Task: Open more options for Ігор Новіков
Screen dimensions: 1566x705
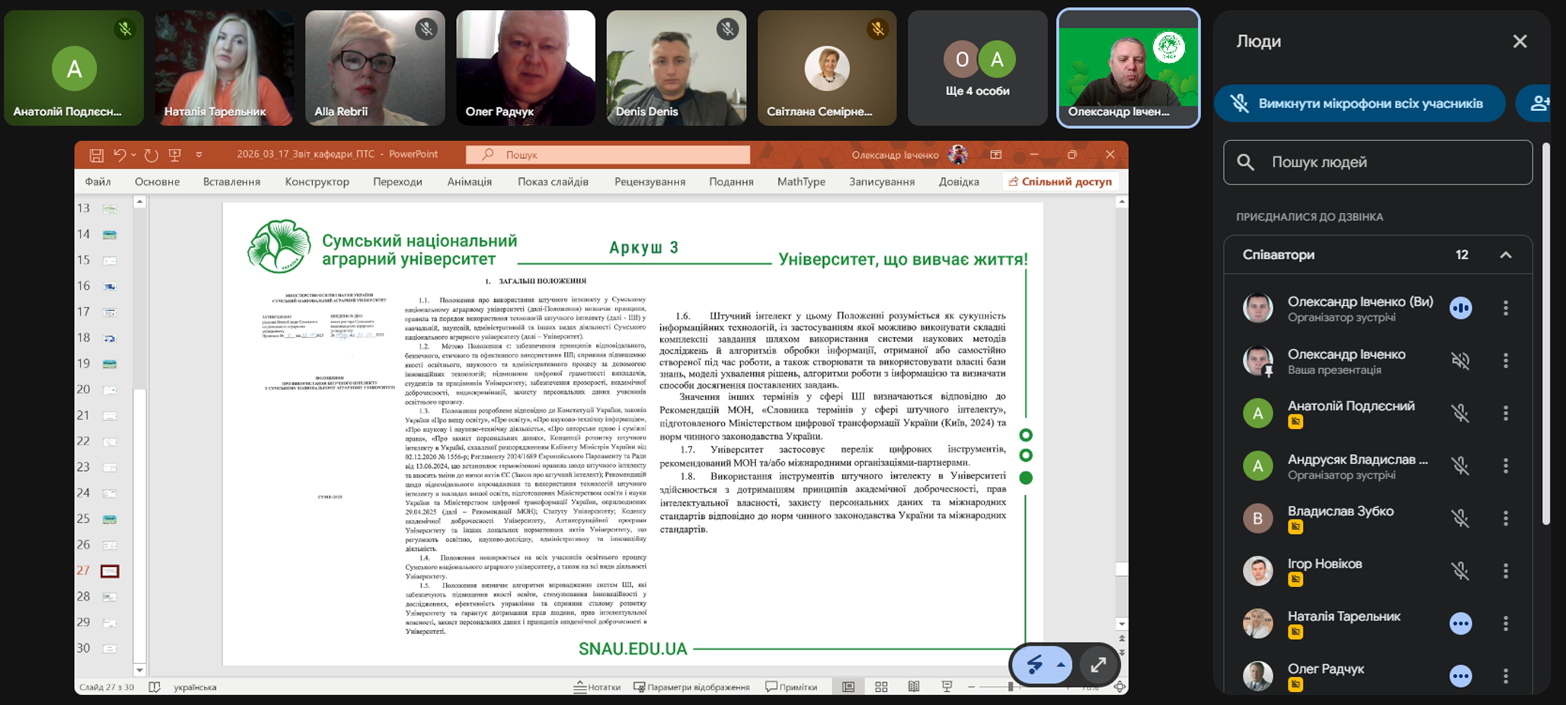Action: (1505, 570)
